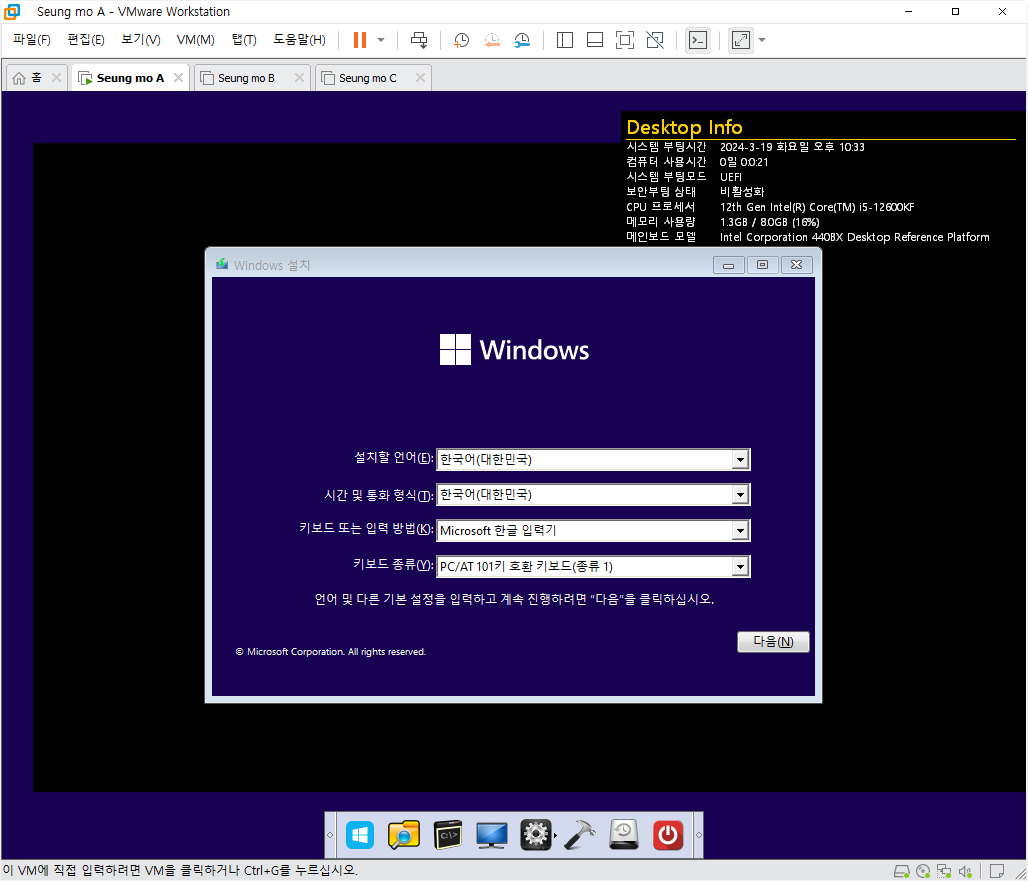Click the VMware Workstation title bar app icon
Viewport: 1028px width, 881px height.
(12, 12)
